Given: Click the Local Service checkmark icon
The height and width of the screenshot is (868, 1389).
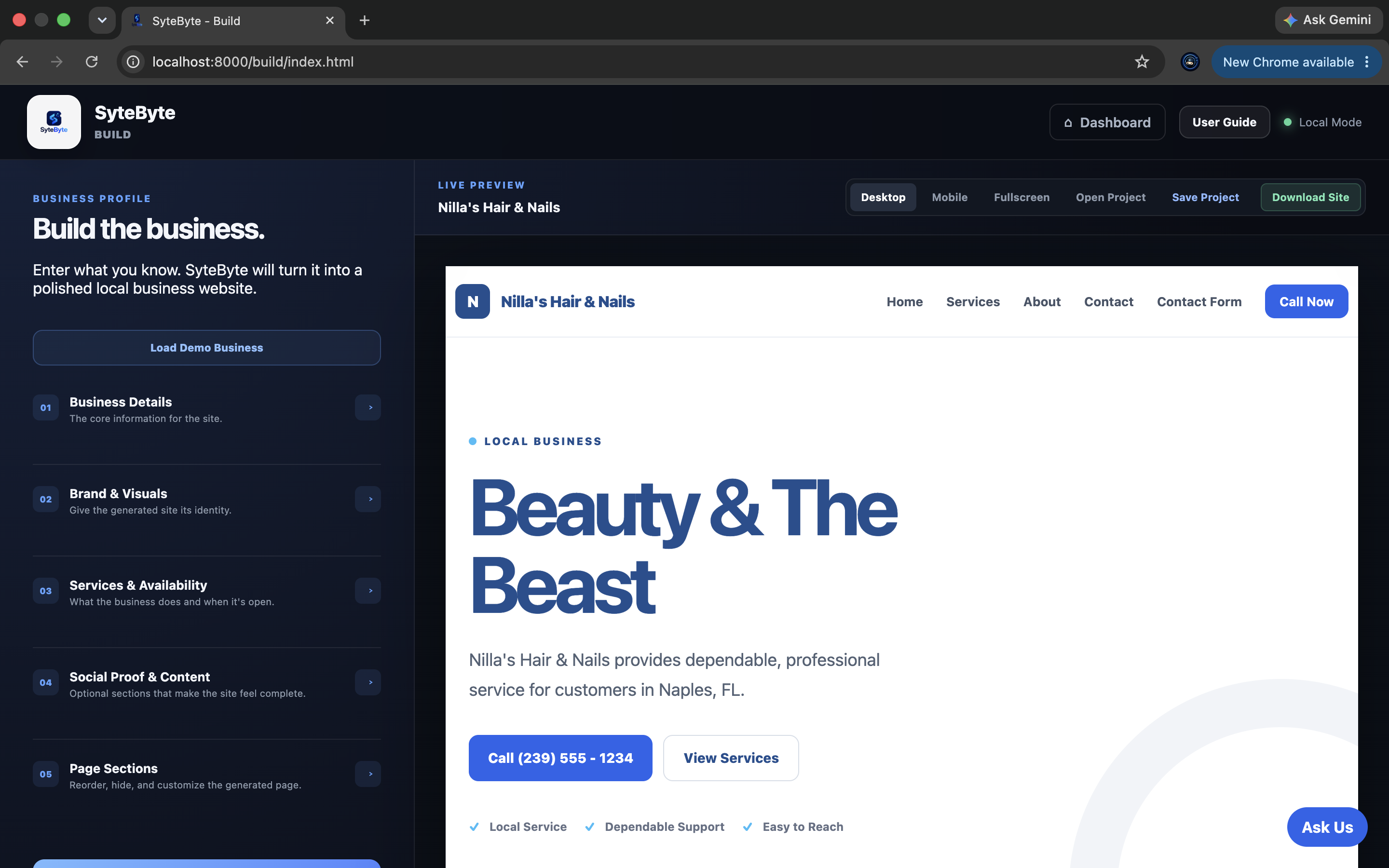Looking at the screenshot, I should [474, 827].
